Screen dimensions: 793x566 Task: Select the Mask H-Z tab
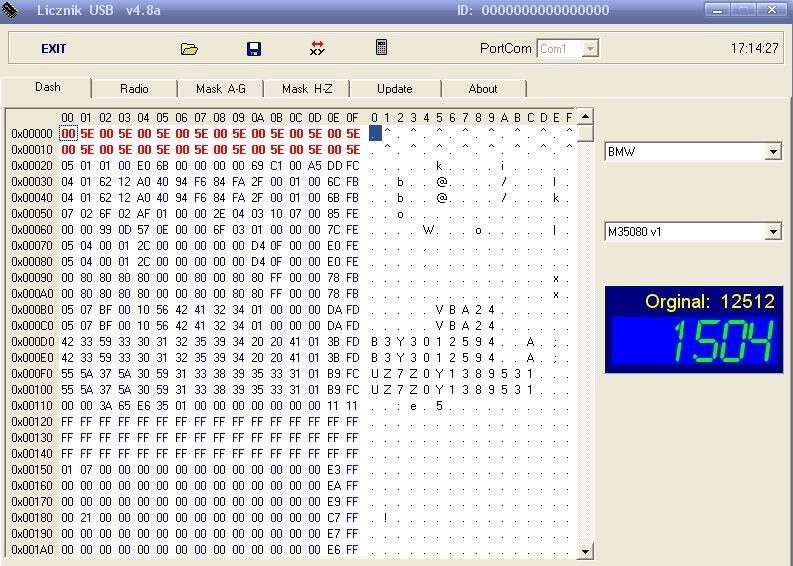(307, 89)
